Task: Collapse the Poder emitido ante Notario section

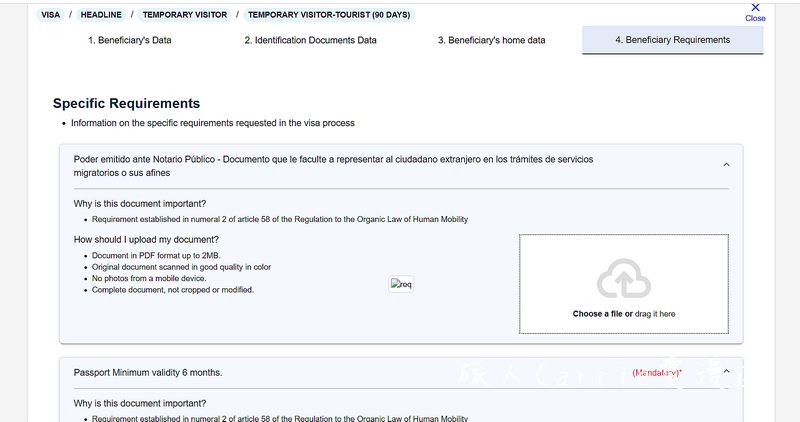Action: [x=726, y=165]
